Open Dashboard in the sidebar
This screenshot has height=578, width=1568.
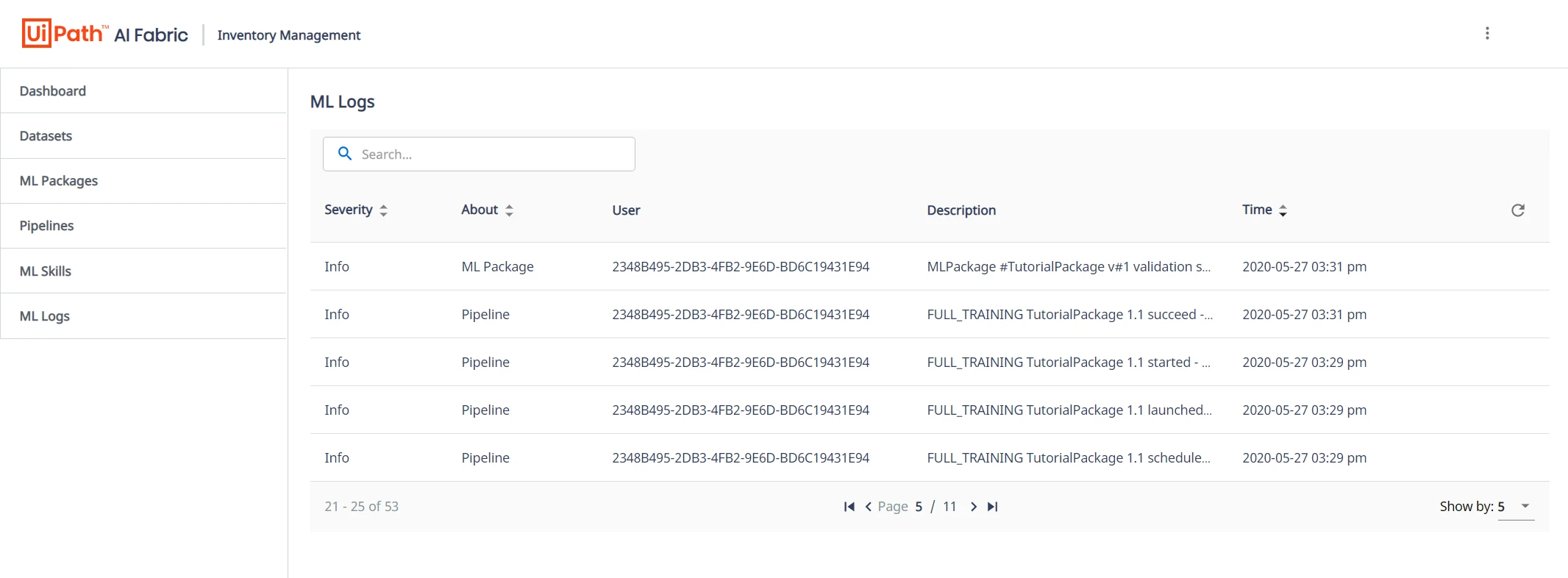click(144, 91)
